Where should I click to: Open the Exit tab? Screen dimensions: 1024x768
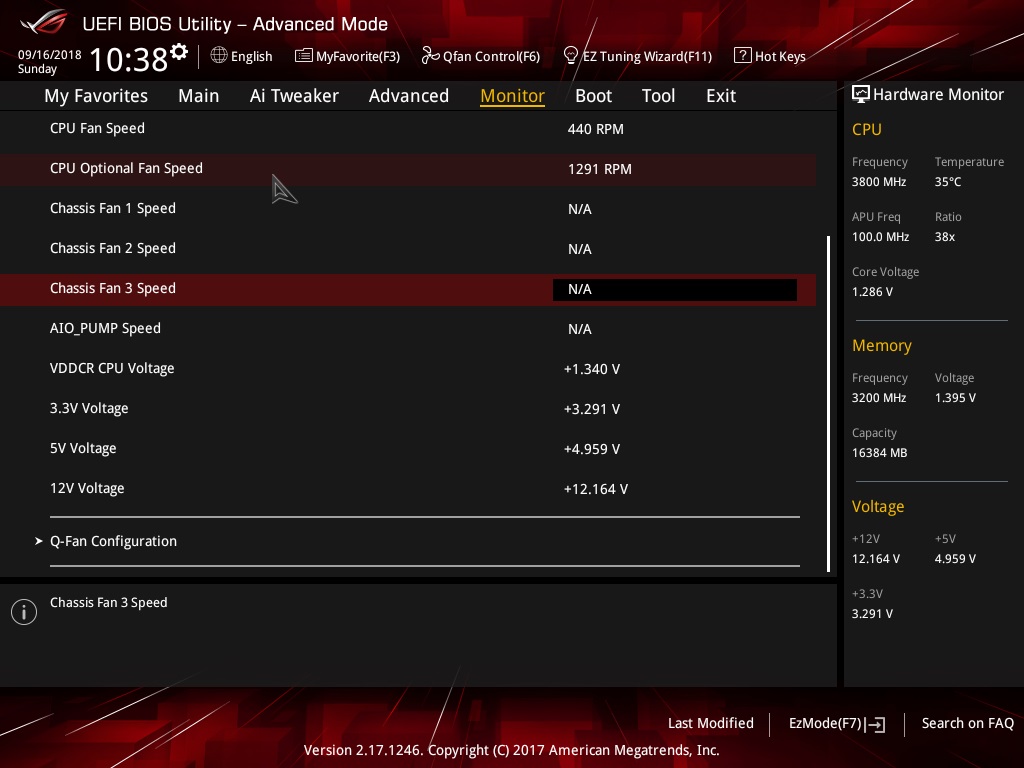point(721,96)
